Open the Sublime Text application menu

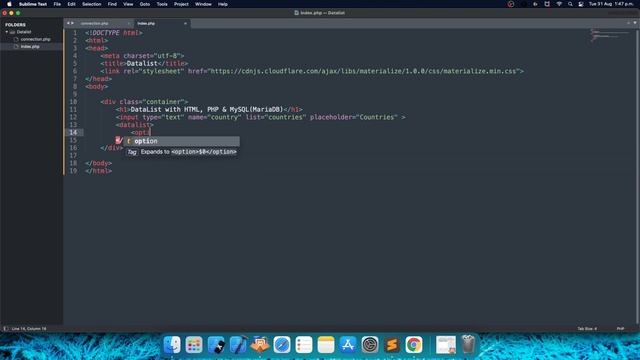coord(33,4)
